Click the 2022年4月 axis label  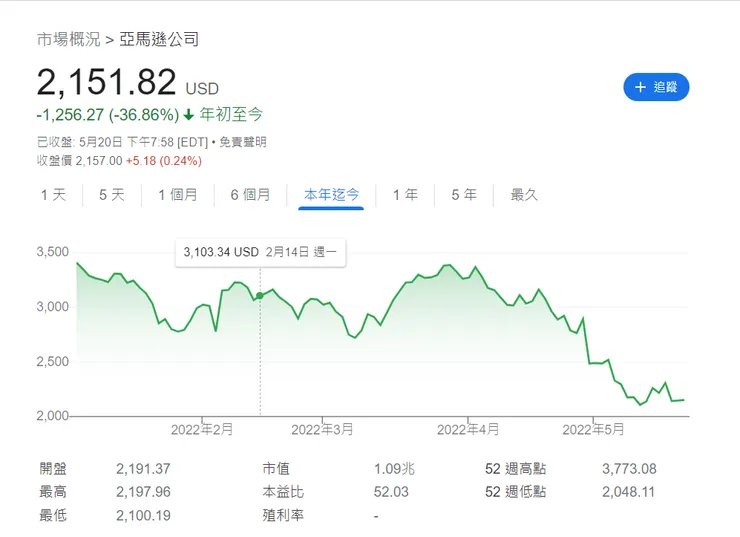click(468, 429)
